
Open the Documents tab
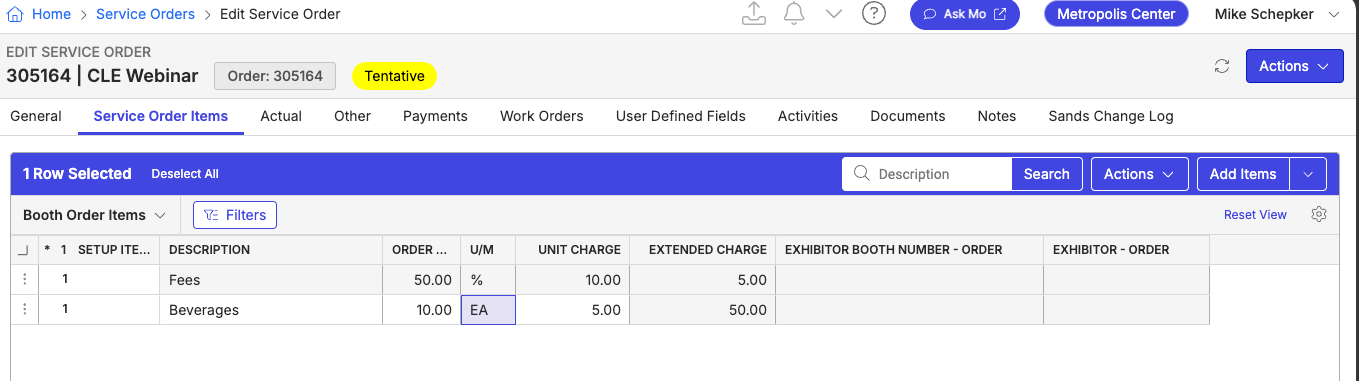[x=908, y=116]
